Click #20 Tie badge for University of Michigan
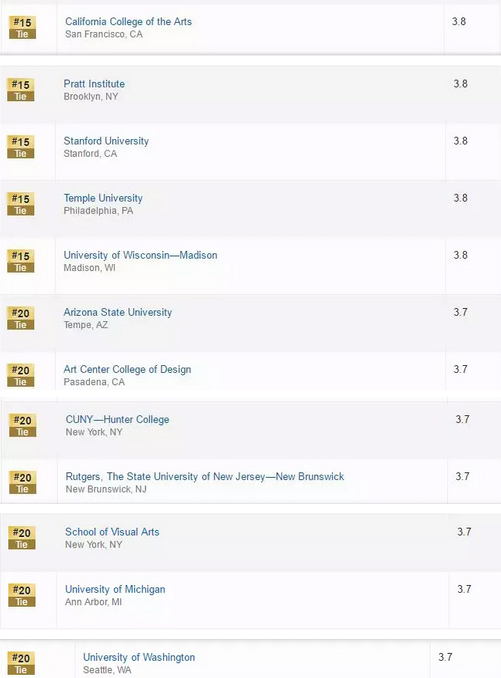This screenshot has height=678, width=501. point(22,595)
